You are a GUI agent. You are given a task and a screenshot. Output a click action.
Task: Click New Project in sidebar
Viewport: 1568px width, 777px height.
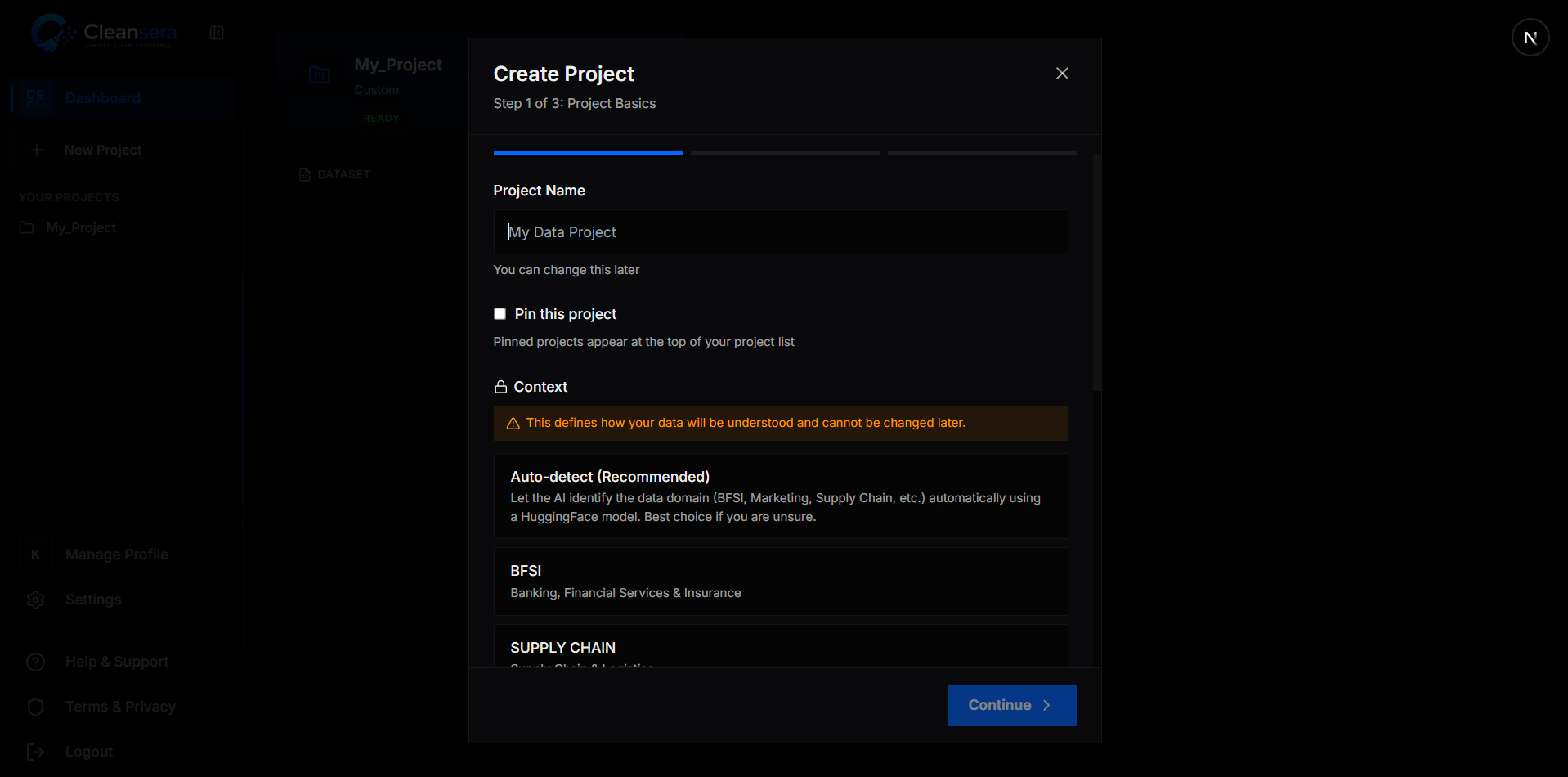point(123,150)
